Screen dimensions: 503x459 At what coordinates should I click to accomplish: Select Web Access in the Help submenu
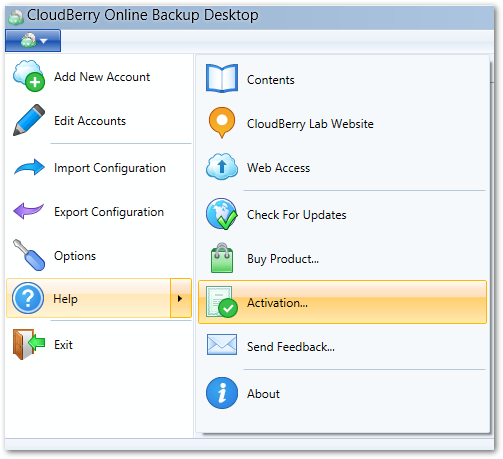coord(343,167)
